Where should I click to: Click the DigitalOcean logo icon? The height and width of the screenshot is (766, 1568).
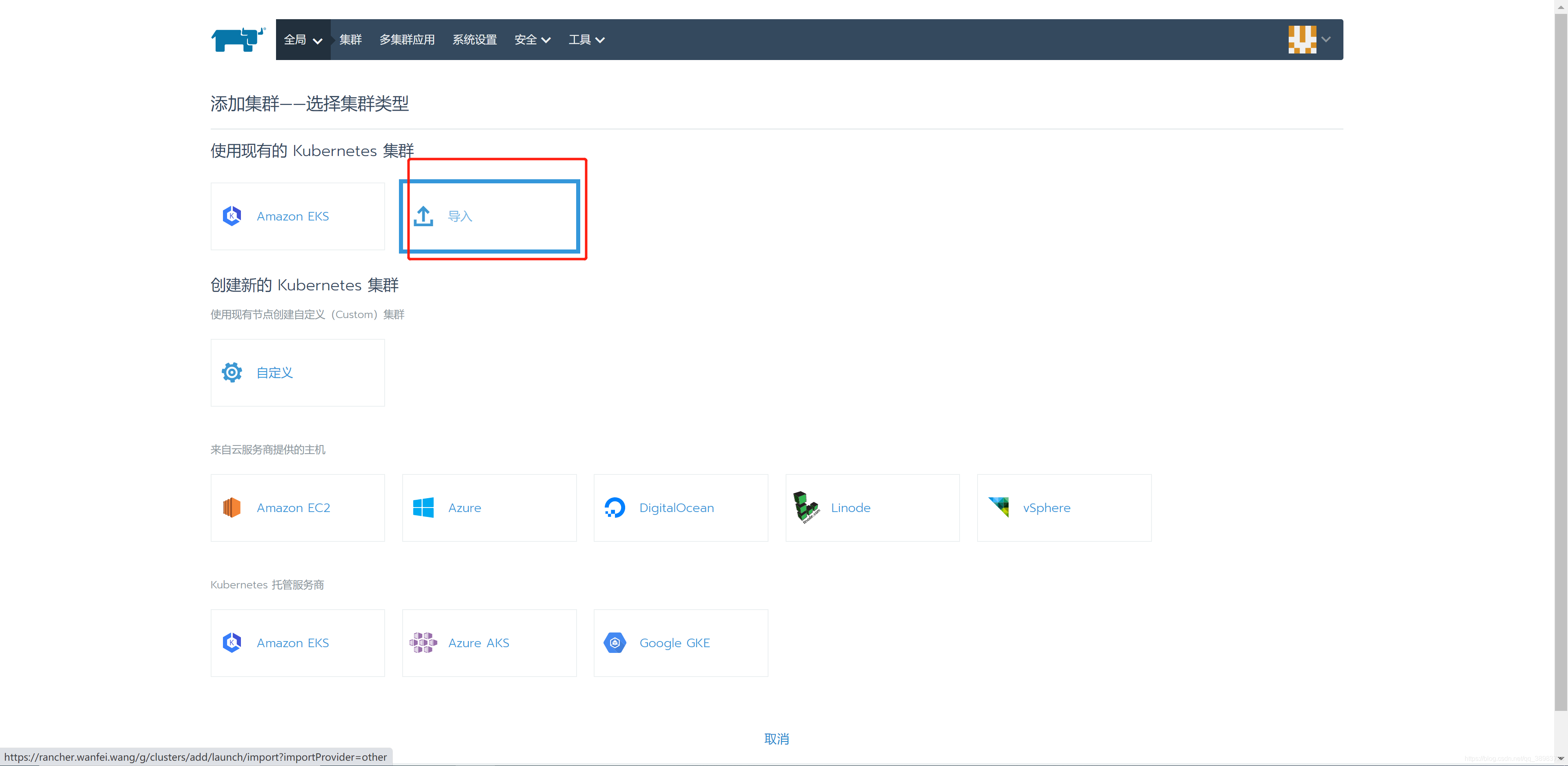pyautogui.click(x=615, y=507)
